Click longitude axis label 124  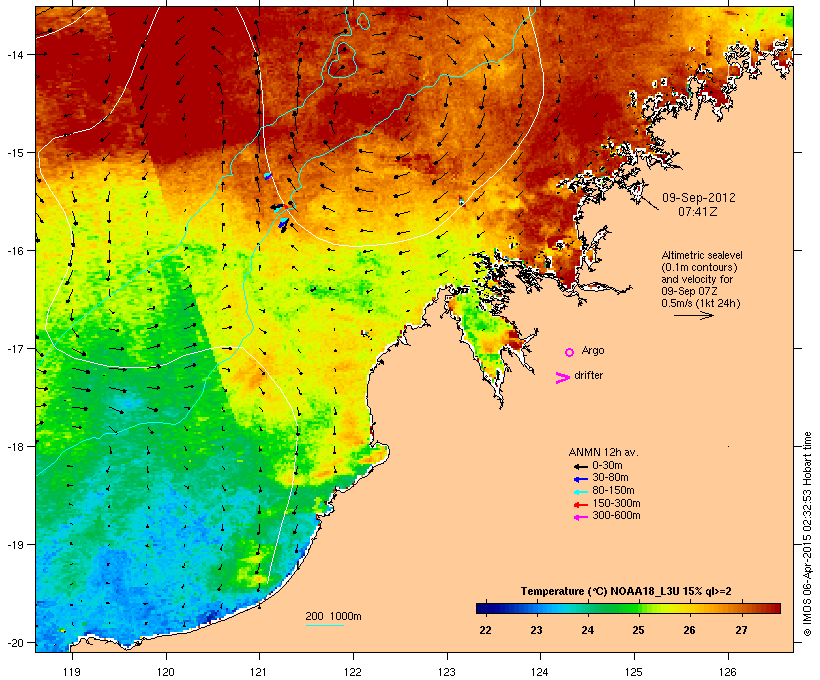pyautogui.click(x=540, y=672)
